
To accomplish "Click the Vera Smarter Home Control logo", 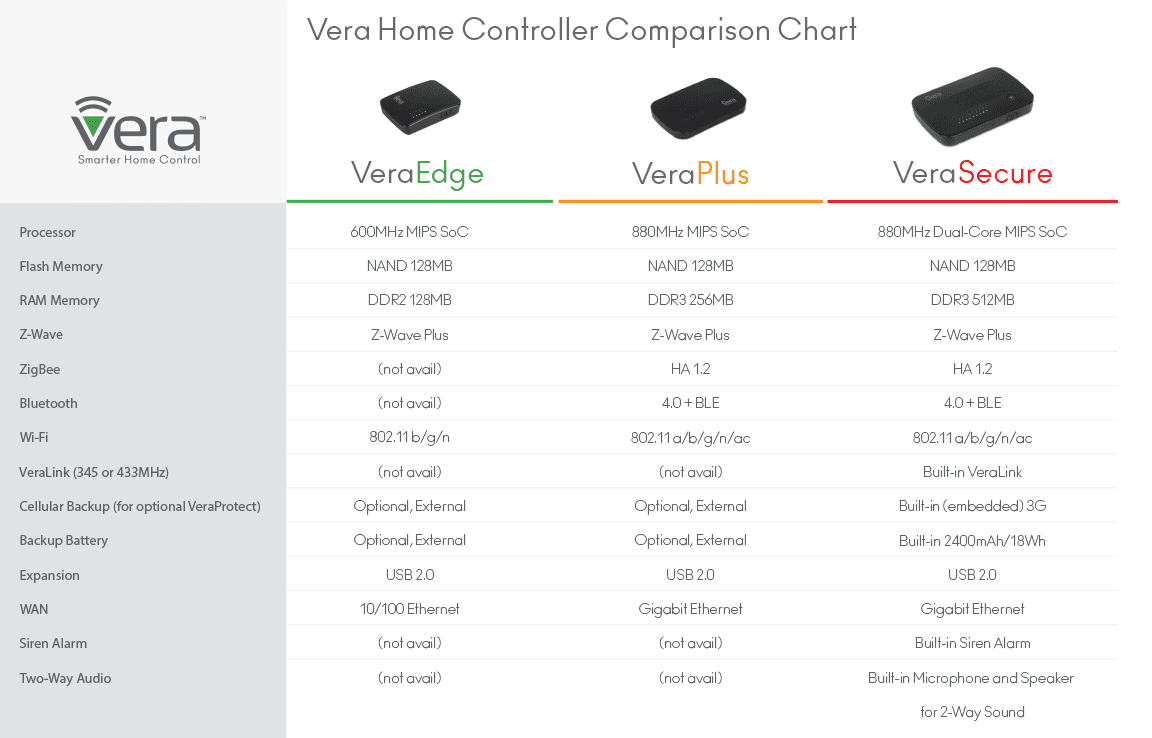I will 139,130.
